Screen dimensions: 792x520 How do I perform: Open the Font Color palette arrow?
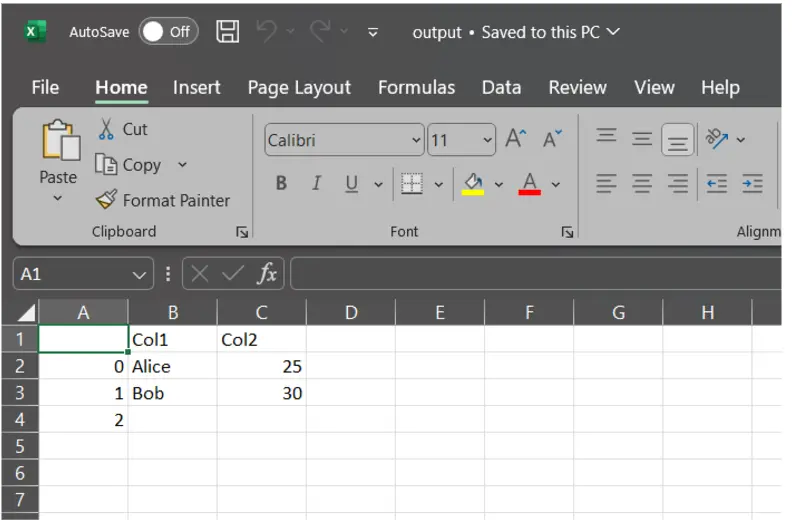click(x=556, y=184)
